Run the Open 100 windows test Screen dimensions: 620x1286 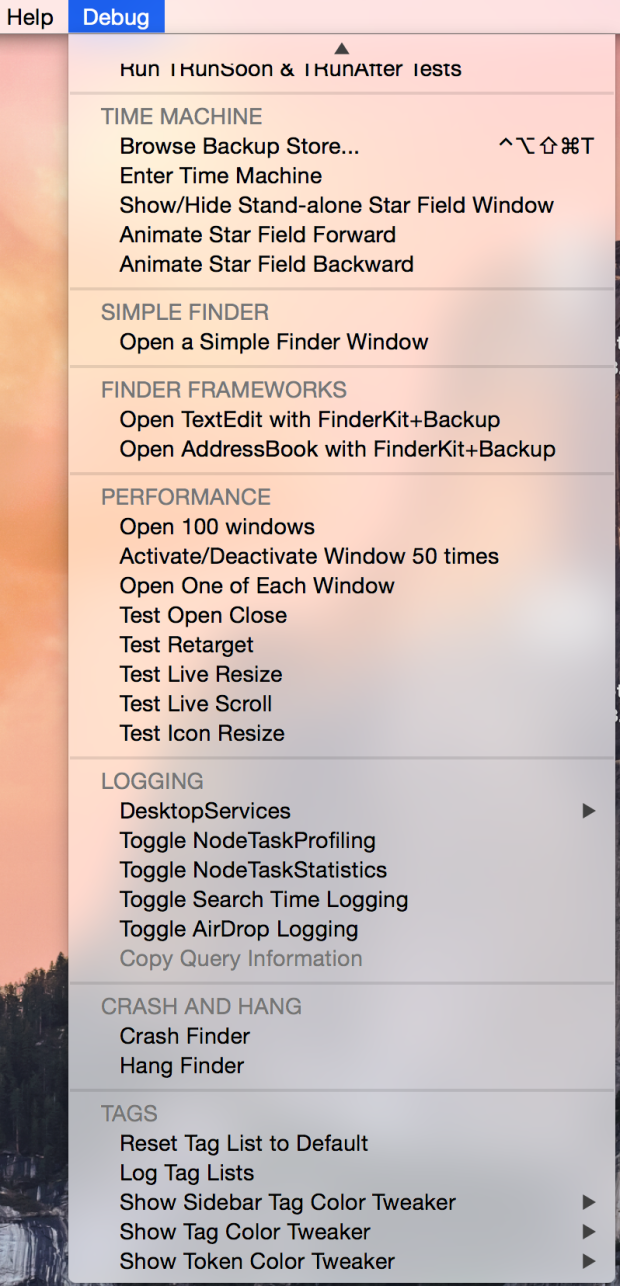click(217, 527)
